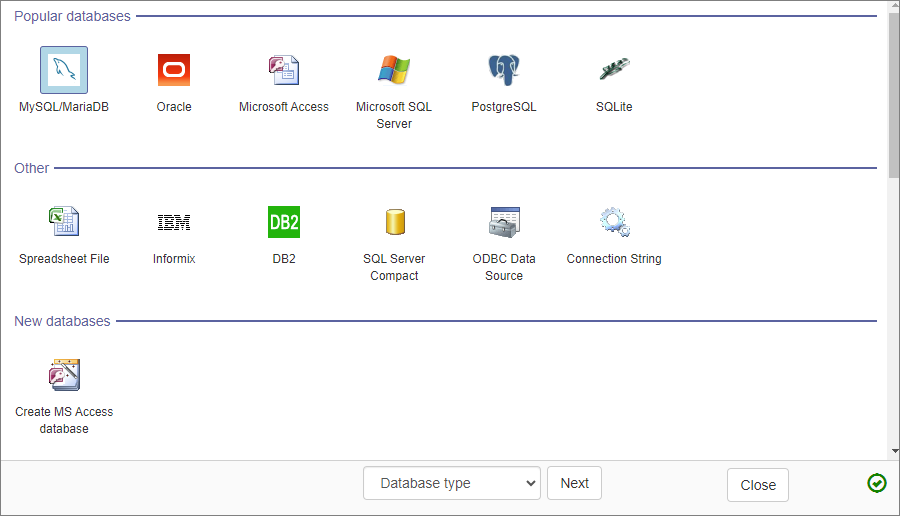Click the Close button

click(x=758, y=485)
